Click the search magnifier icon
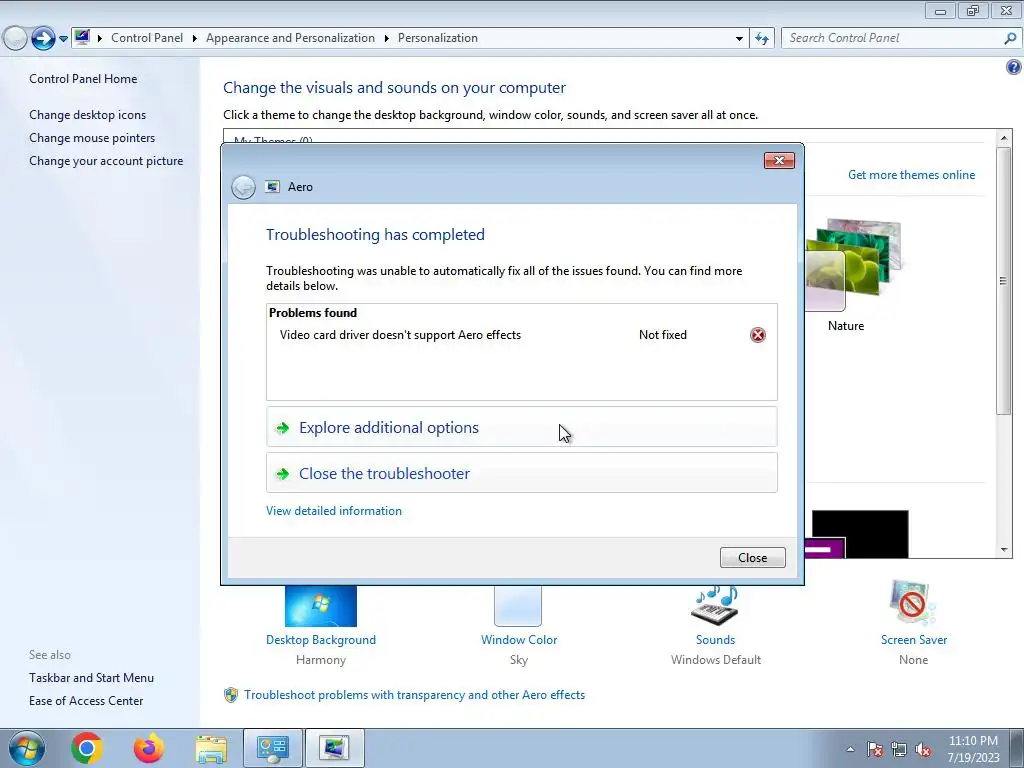The height and width of the screenshot is (768, 1024). (x=1010, y=38)
